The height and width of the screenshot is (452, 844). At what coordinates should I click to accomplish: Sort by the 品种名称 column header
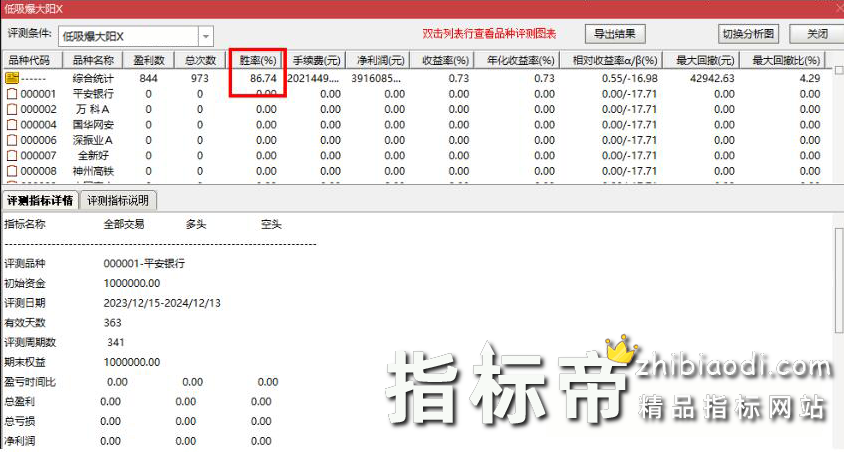93,60
